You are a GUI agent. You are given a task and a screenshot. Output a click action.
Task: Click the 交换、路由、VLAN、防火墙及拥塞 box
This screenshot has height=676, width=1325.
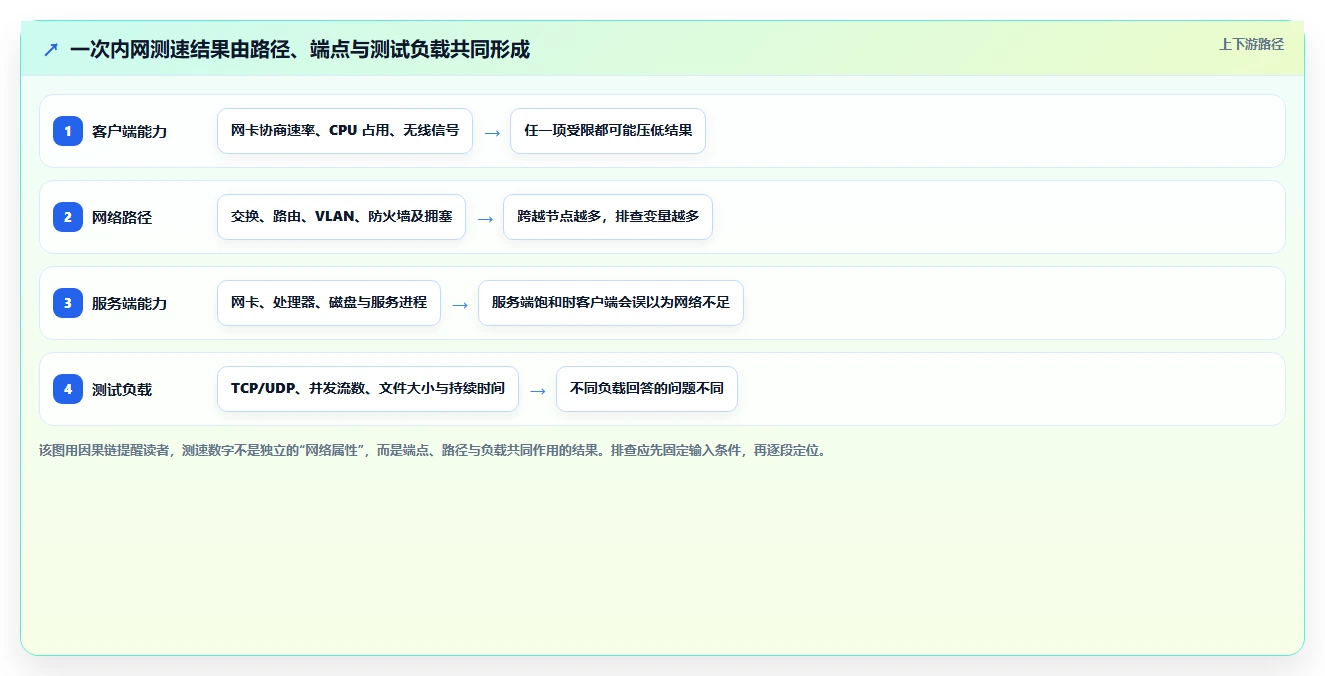pos(341,217)
